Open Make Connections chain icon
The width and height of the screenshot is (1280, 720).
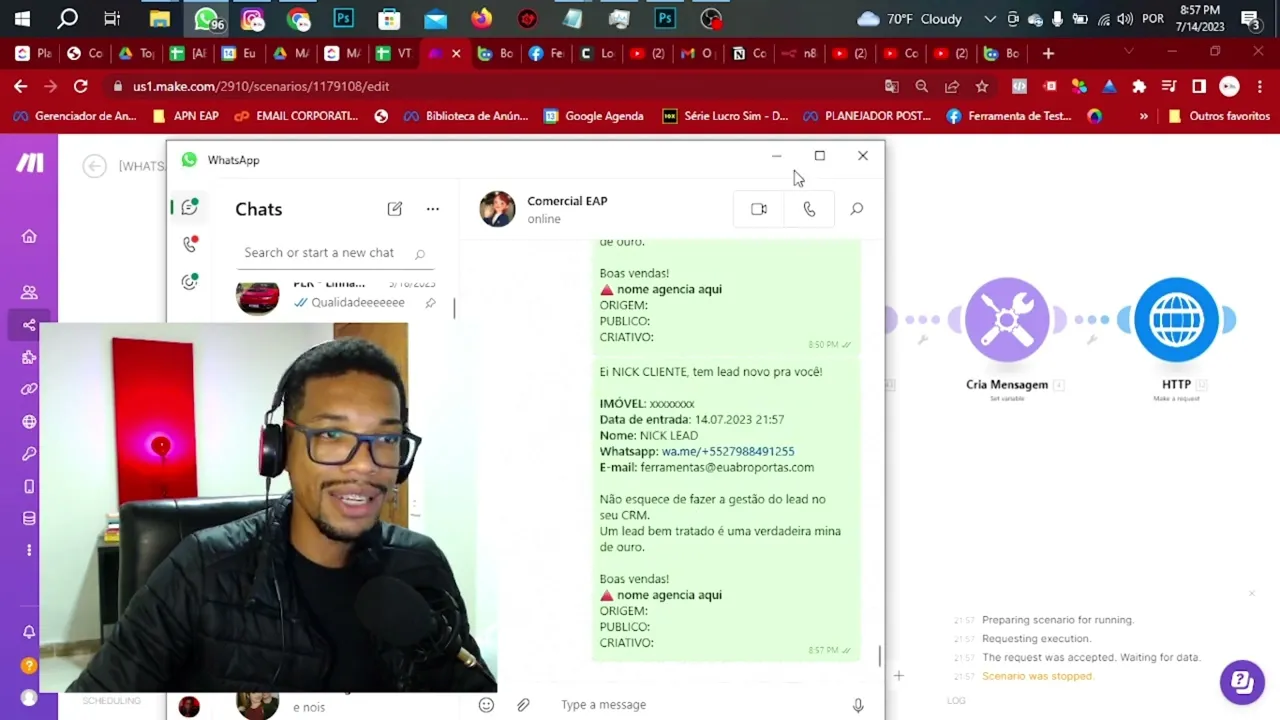(x=29, y=389)
